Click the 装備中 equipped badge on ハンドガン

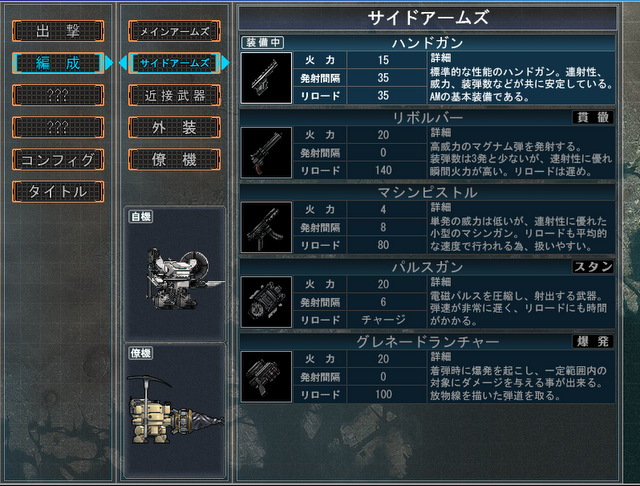tap(263, 42)
